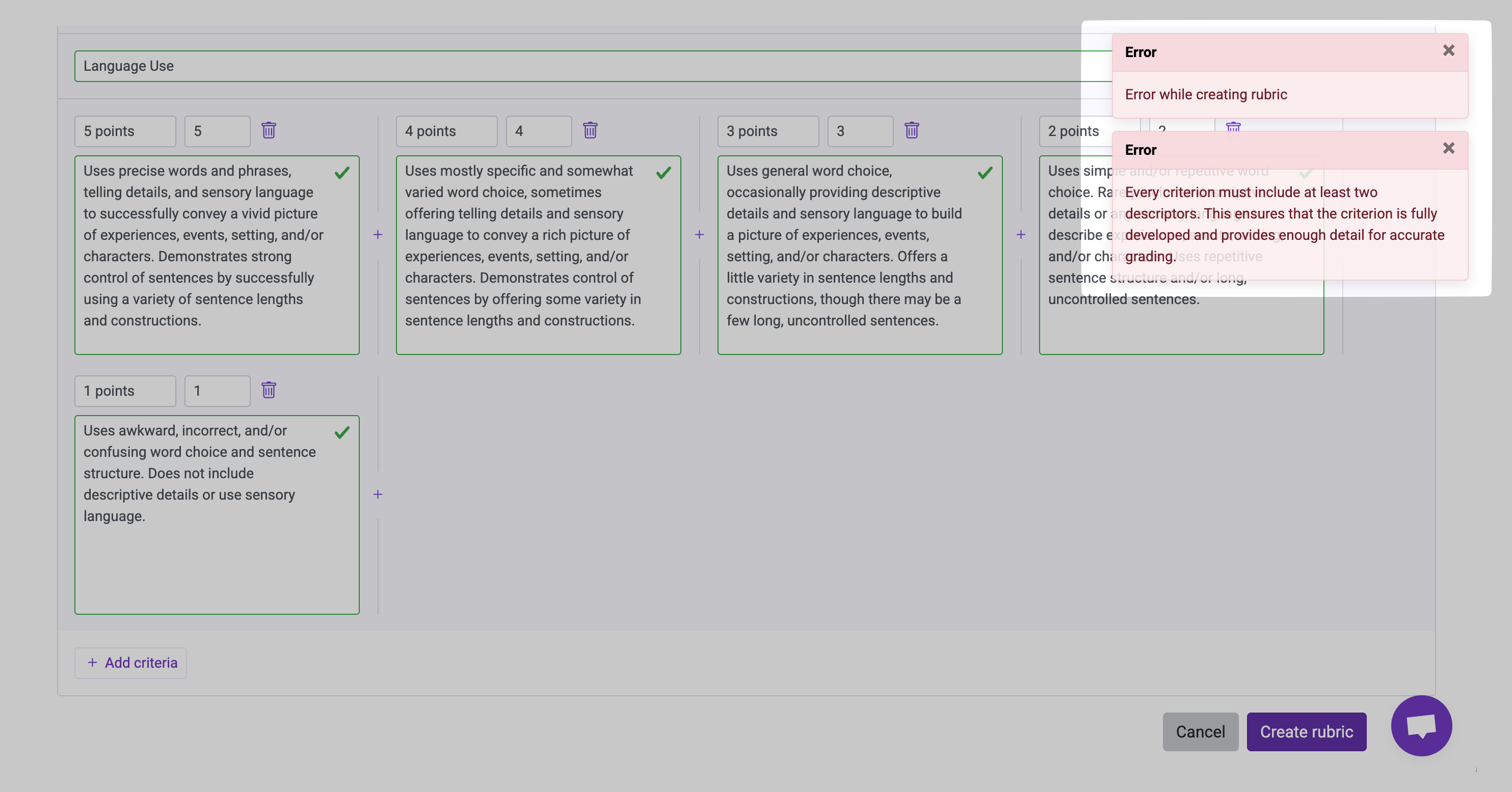The width and height of the screenshot is (1512, 792).
Task: Edit the 'Uses awkward, incorrect' description box
Action: tap(205, 514)
